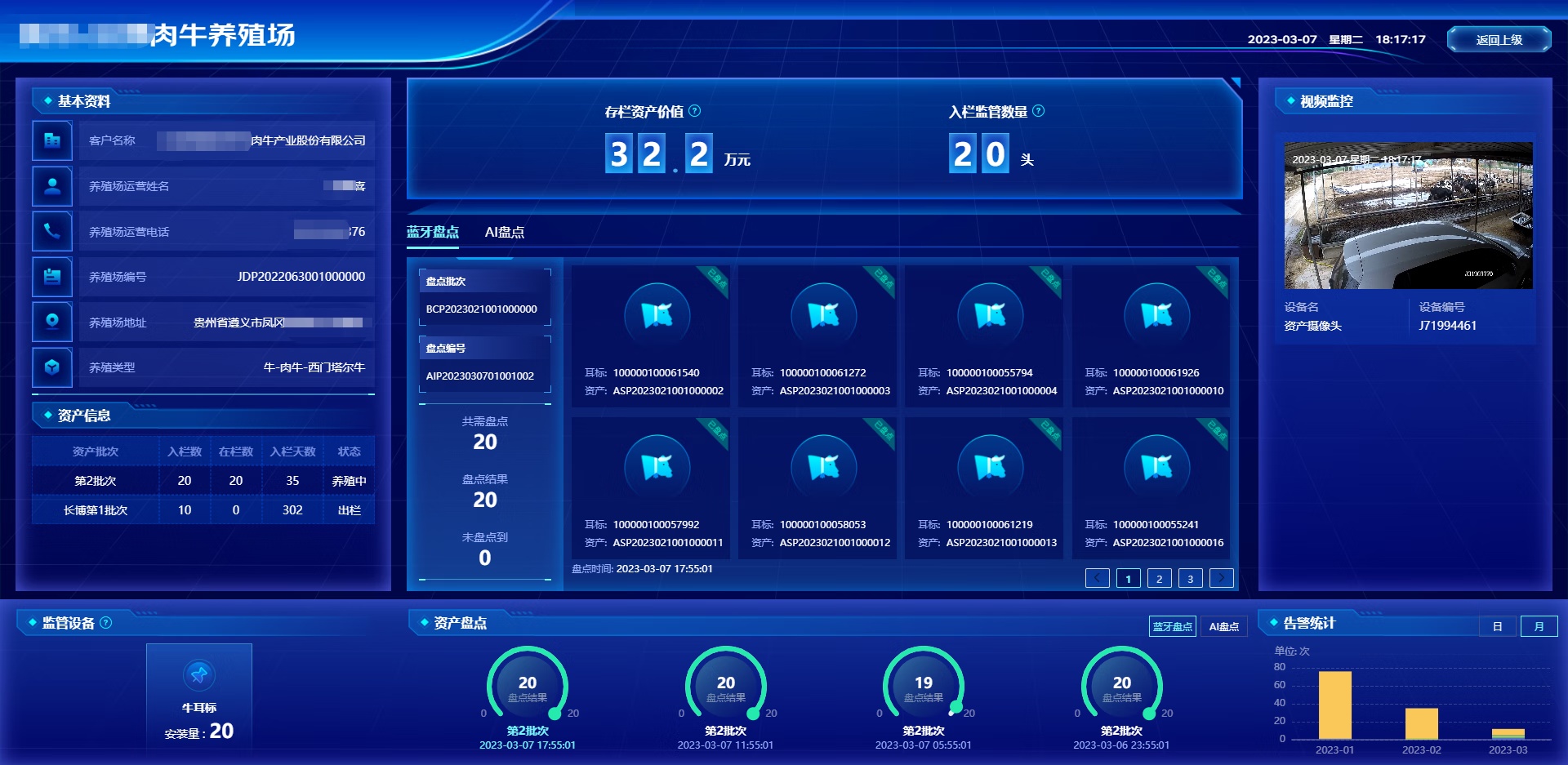Switch alarm statistics to 日 view
This screenshot has width=1568, height=765.
click(1497, 626)
